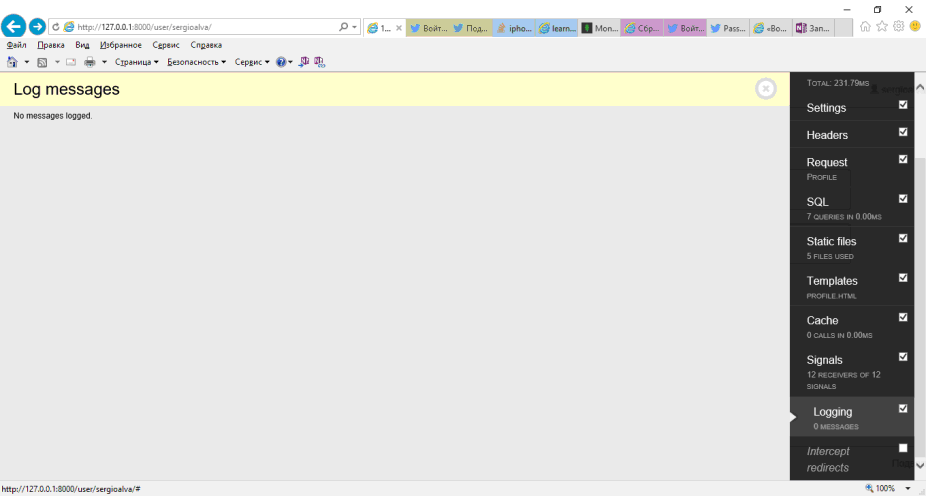The height and width of the screenshot is (496, 926).
Task: Open the Templates debug panel
Action: point(832,281)
